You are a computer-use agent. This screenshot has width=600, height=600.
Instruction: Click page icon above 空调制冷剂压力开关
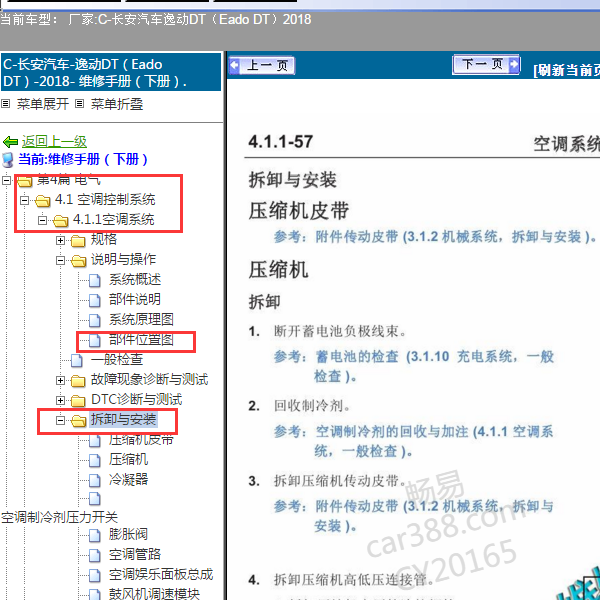point(95,499)
